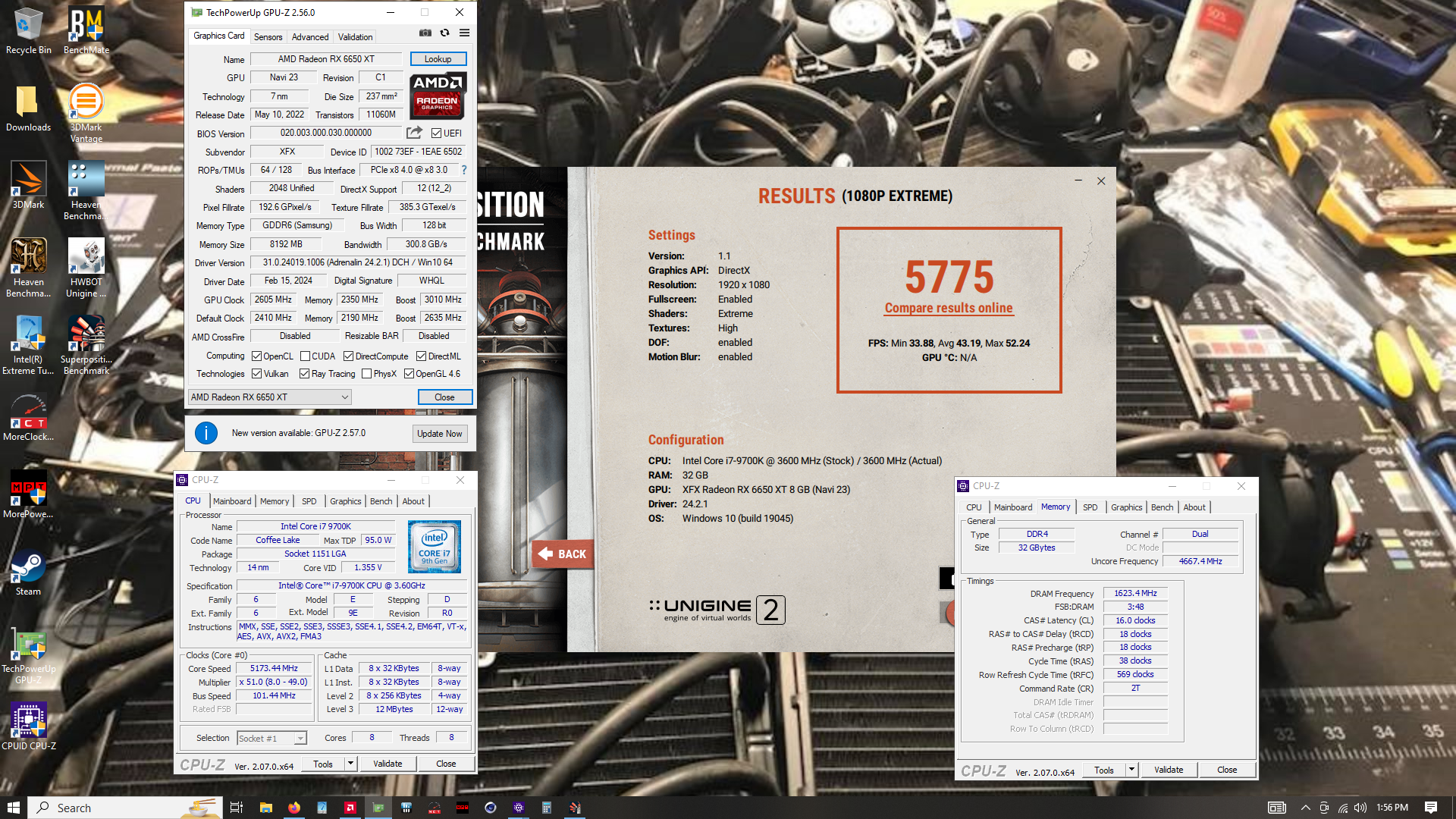Click Compare results online link
The image size is (1456, 819).
click(x=948, y=308)
